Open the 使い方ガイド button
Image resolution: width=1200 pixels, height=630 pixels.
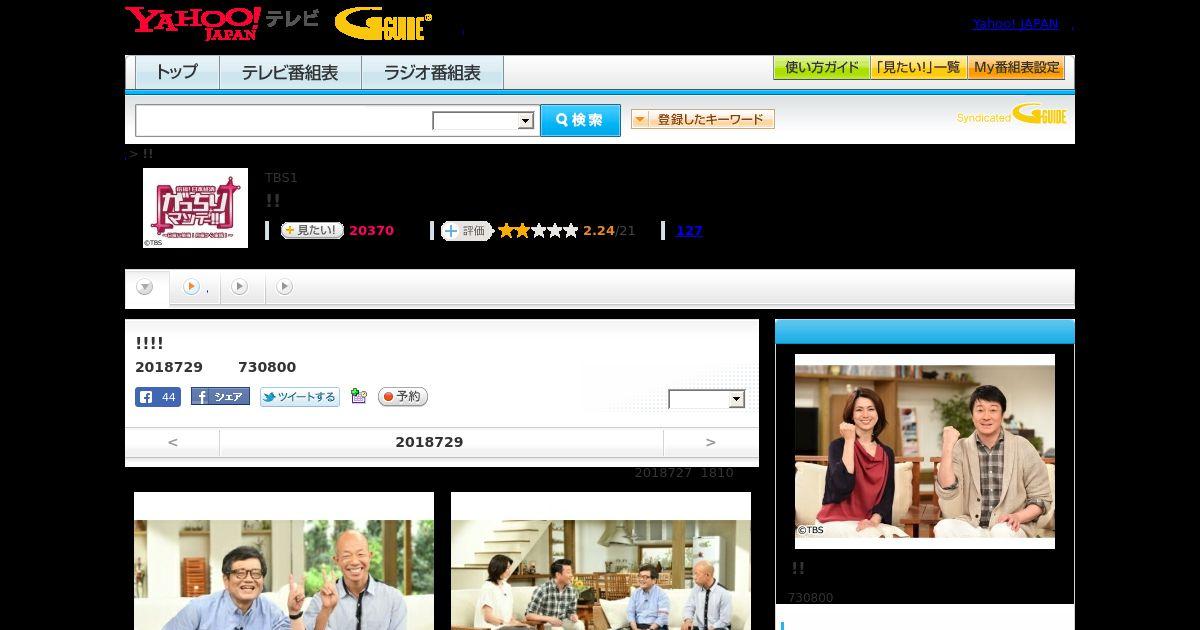pos(821,68)
